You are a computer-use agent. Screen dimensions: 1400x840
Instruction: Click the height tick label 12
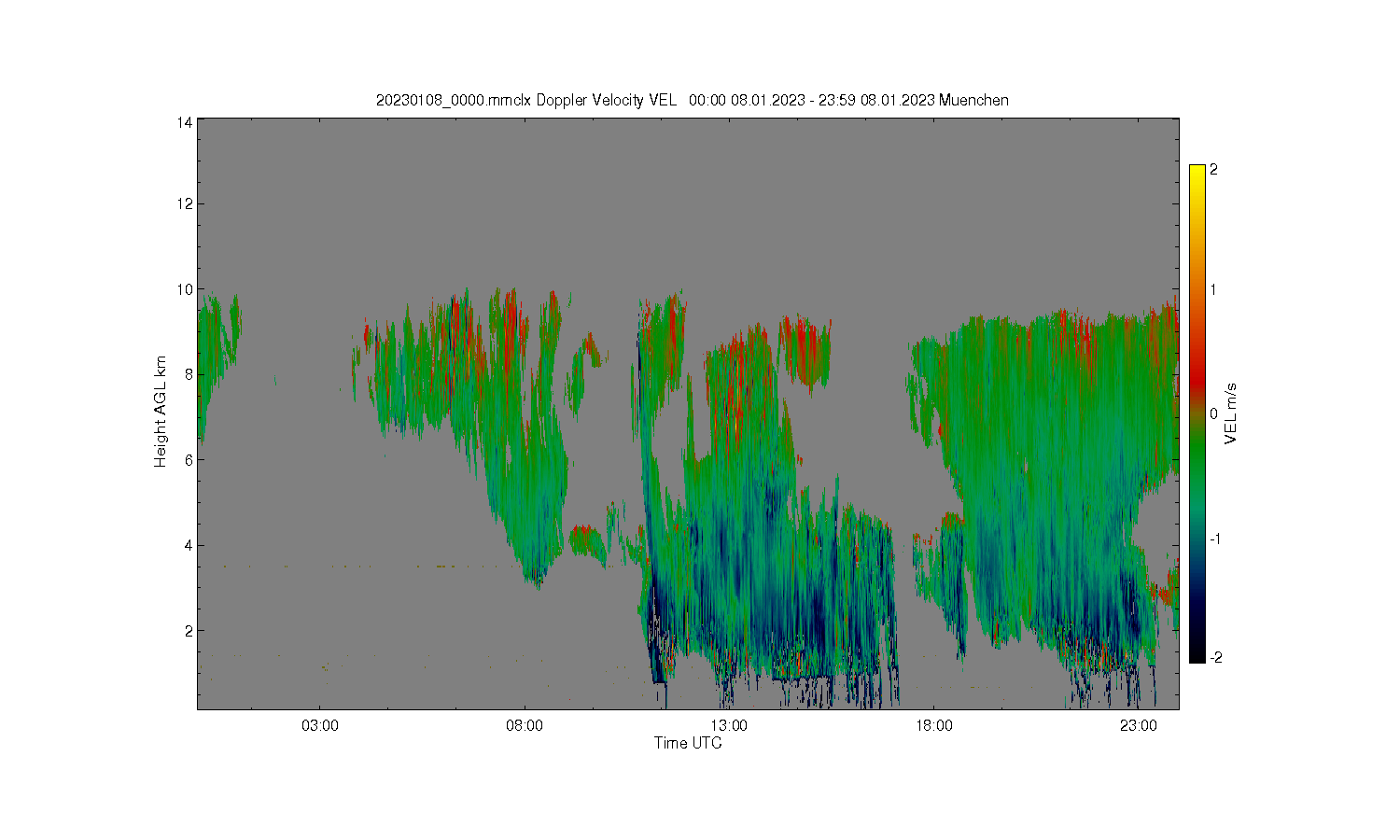click(x=185, y=203)
